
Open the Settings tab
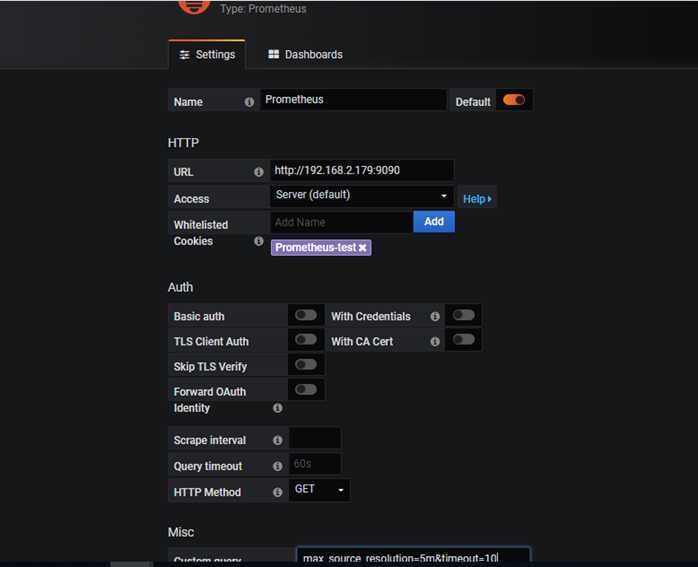(x=207, y=55)
